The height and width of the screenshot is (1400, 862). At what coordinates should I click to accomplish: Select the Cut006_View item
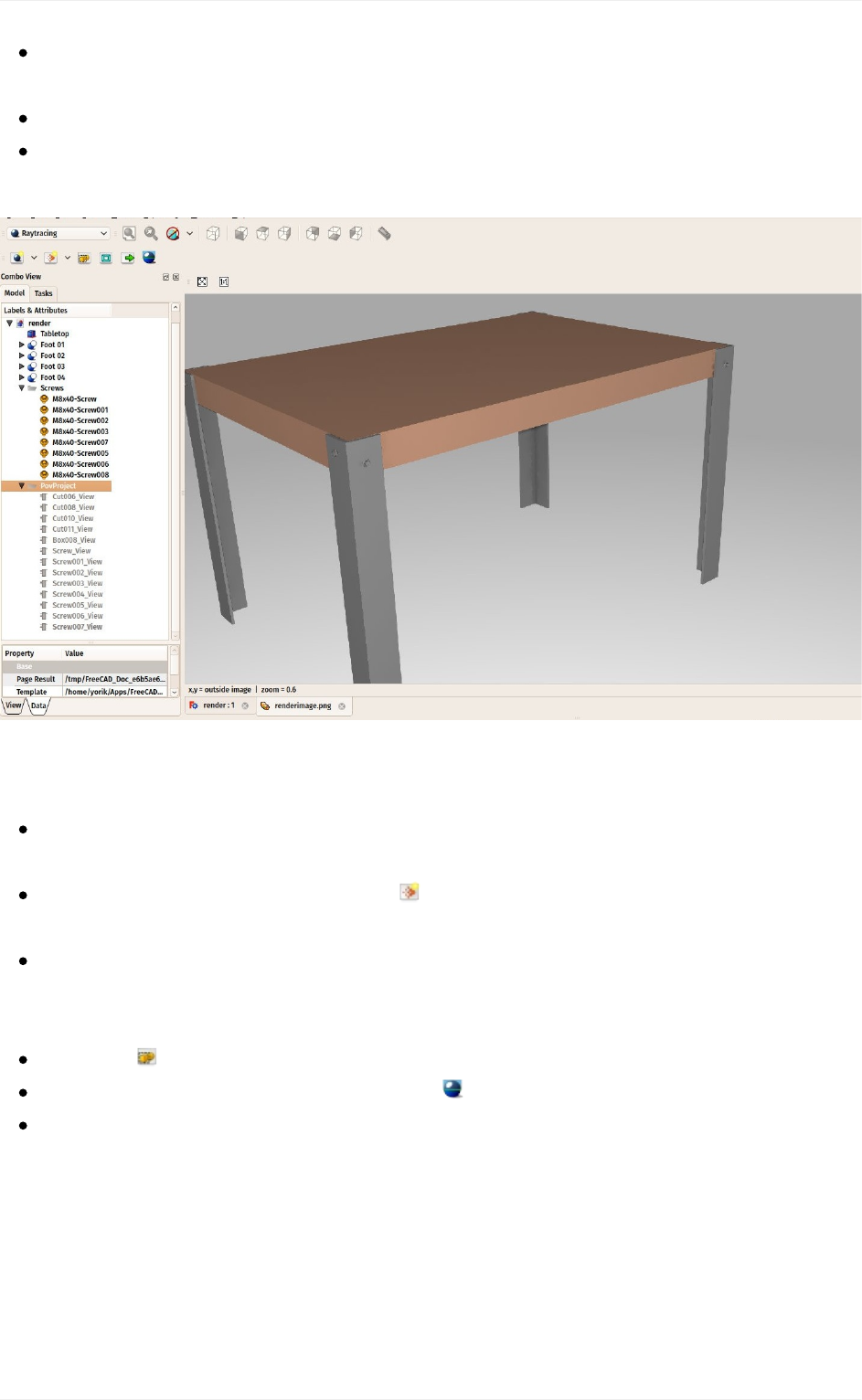73,497
